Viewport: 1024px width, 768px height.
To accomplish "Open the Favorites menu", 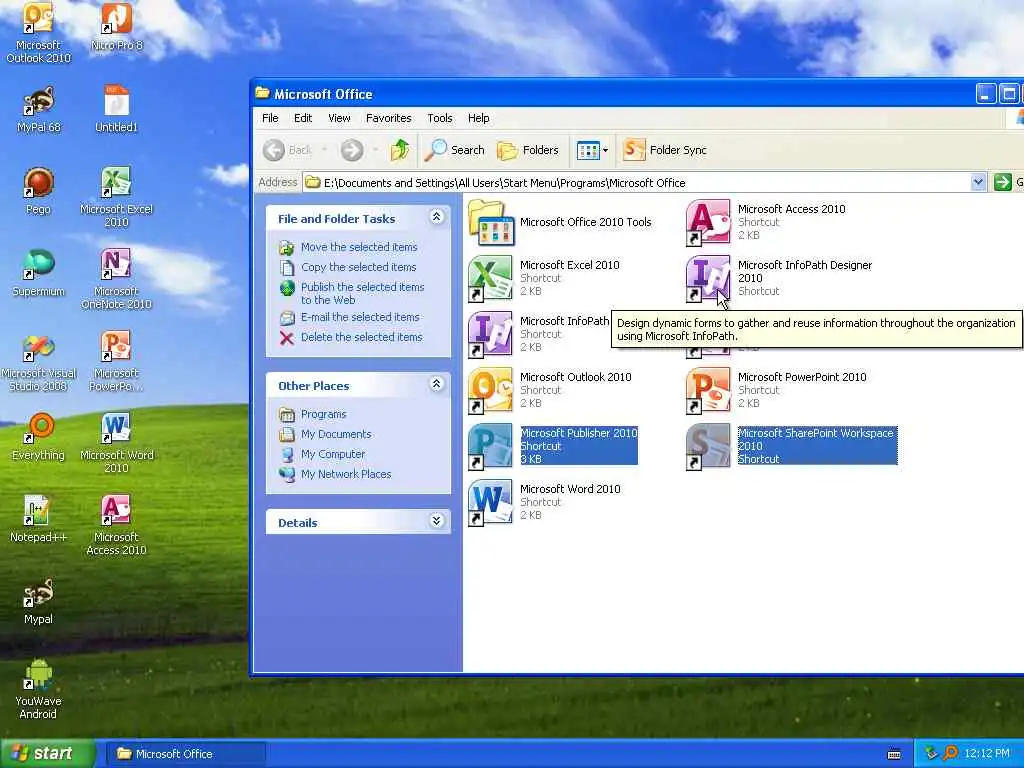I will click(389, 118).
